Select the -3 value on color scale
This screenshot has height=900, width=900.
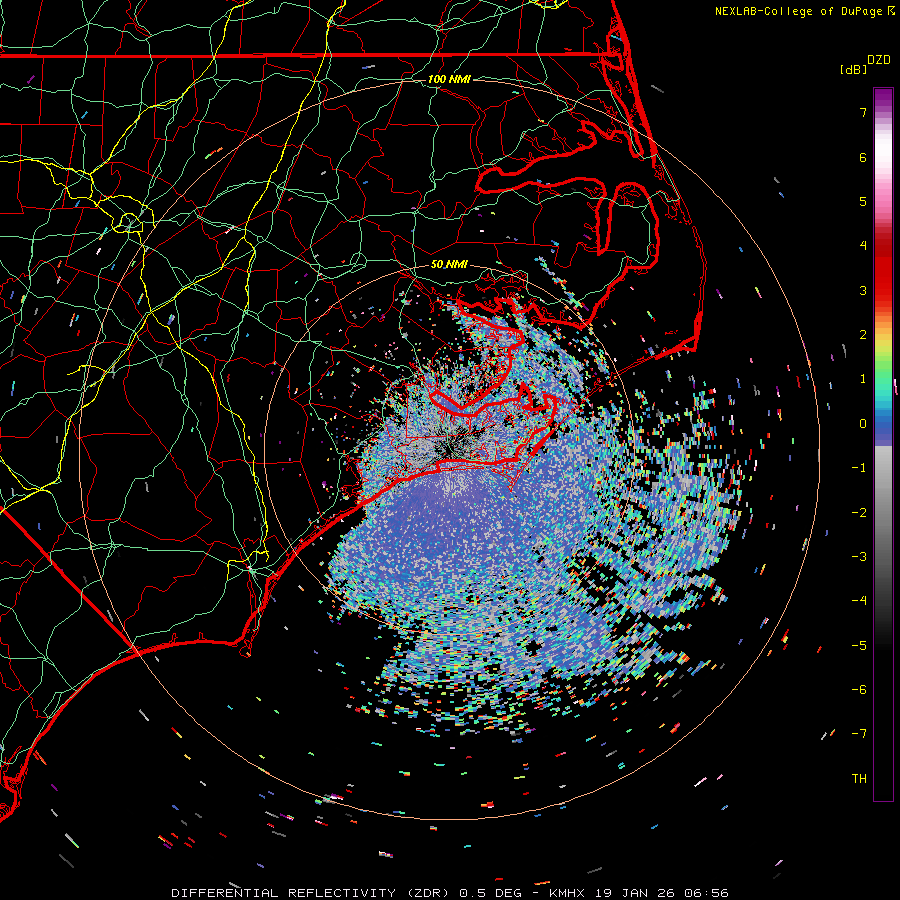pyautogui.click(x=859, y=557)
